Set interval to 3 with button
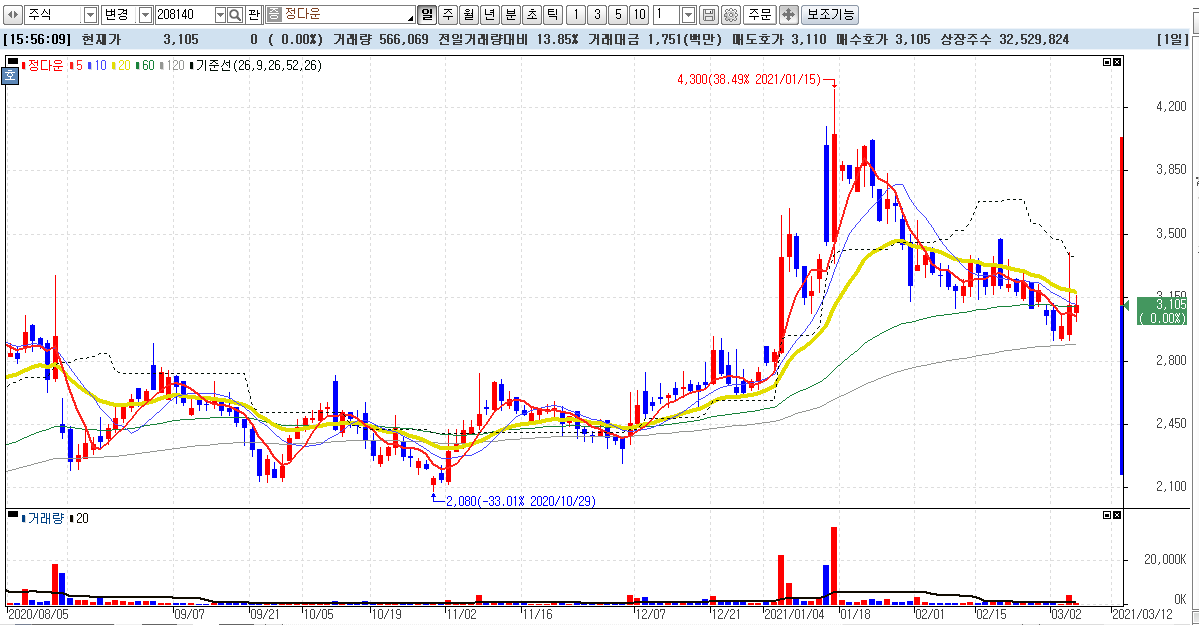Screen dimensions: 1199x625 click(x=597, y=15)
